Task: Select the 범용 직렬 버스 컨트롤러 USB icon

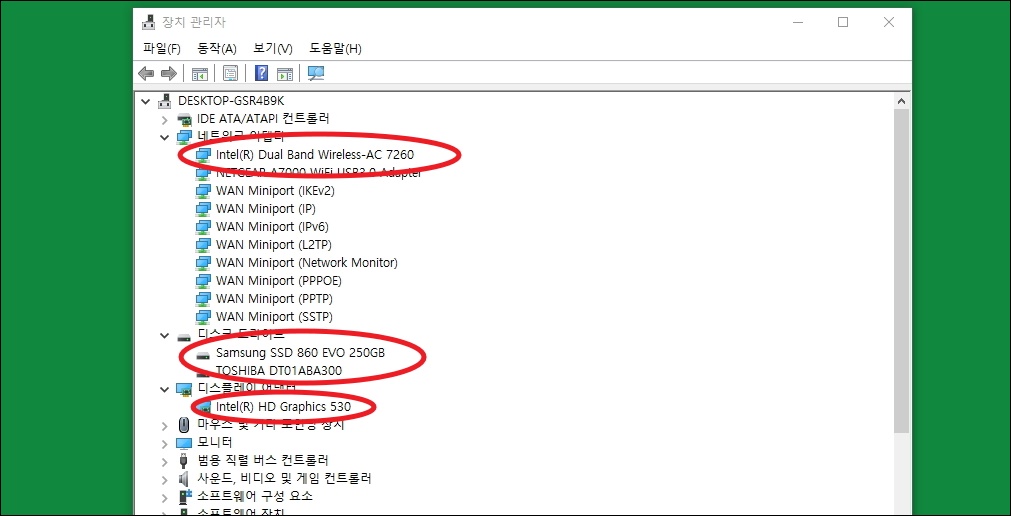Action: coord(184,461)
